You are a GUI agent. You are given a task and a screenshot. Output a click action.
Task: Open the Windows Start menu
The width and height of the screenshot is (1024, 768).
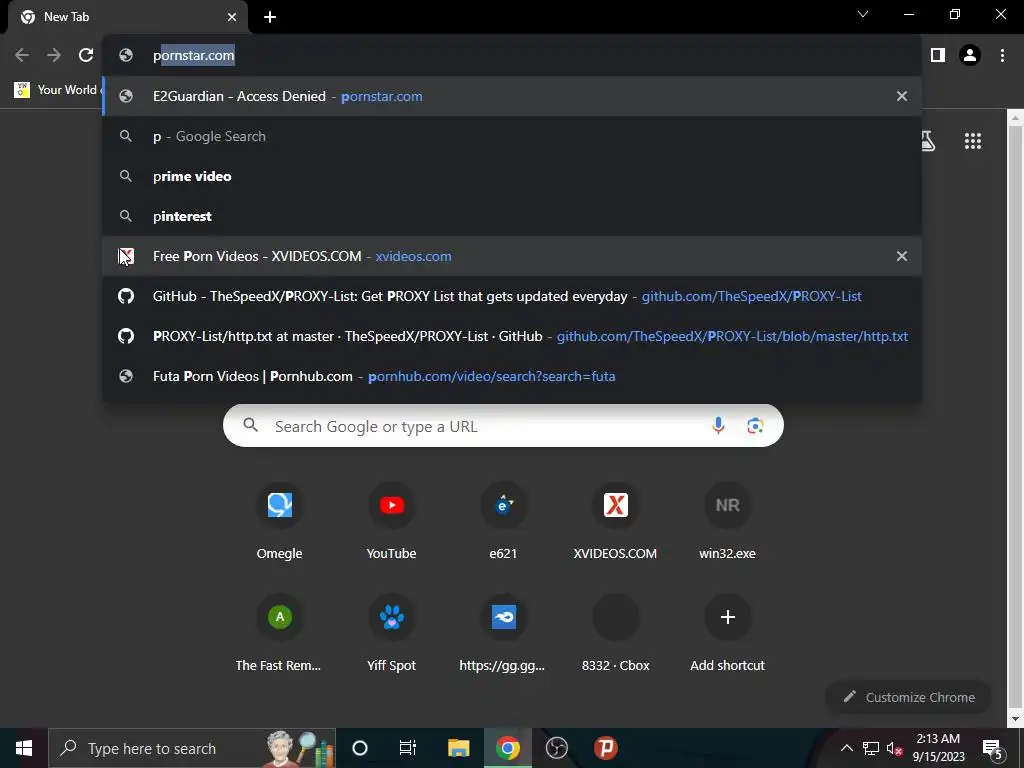click(24, 748)
